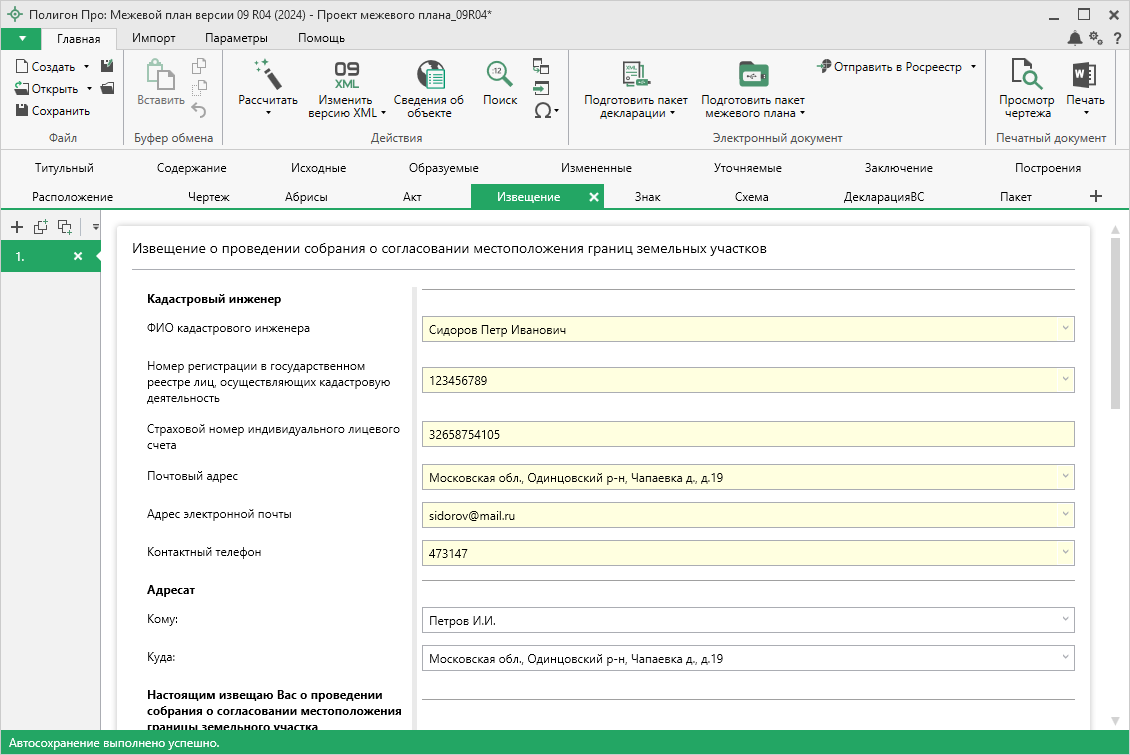Click the Поиск magnifier icon
The height and width of the screenshot is (755, 1130).
500,74
